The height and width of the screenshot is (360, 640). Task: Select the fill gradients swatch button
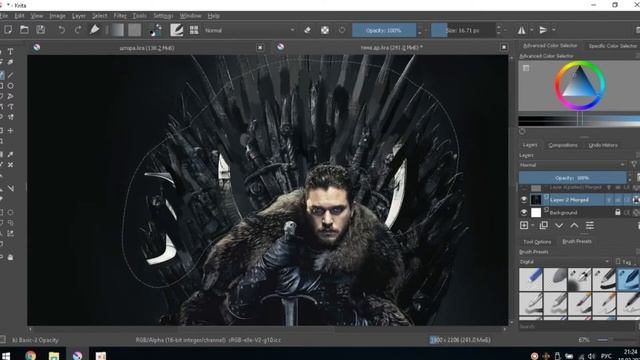point(117,30)
